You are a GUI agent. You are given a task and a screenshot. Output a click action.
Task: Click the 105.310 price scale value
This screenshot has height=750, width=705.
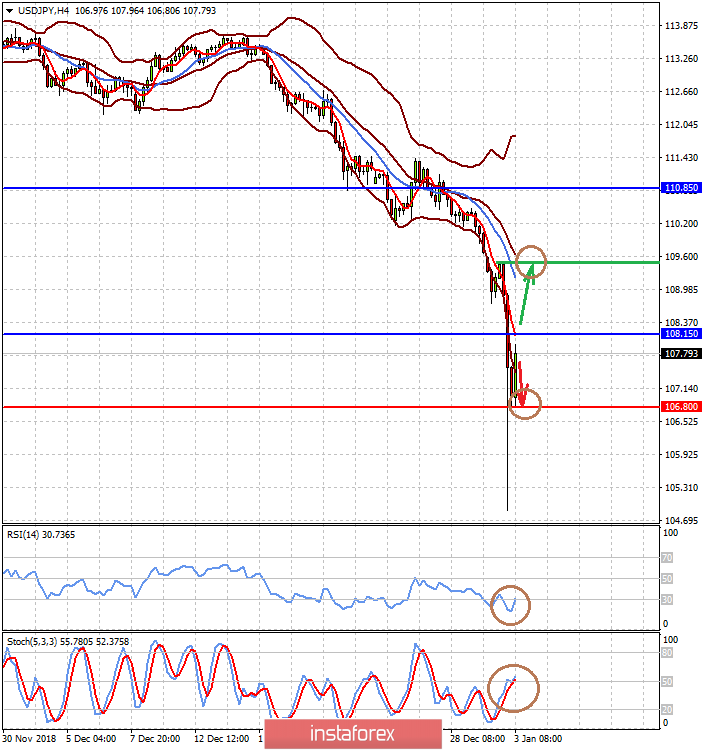[682, 487]
